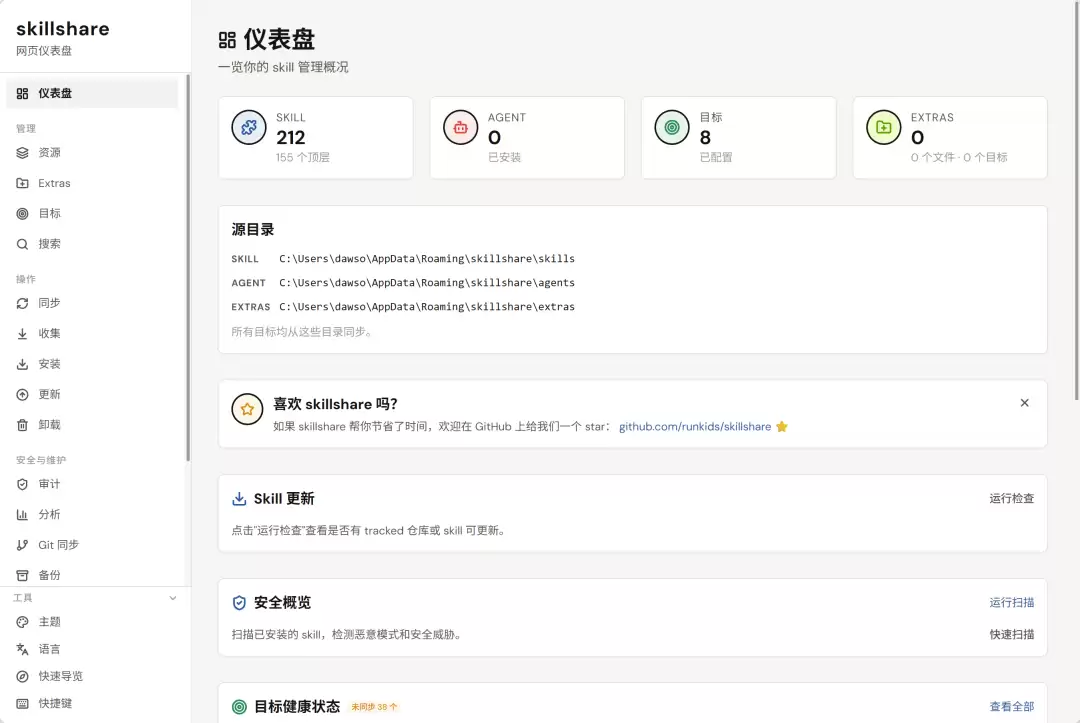Viewport: 1080px width, 723px height.
Task: Dismiss the 喜欢 skillshare banner
Action: pyautogui.click(x=1024, y=403)
